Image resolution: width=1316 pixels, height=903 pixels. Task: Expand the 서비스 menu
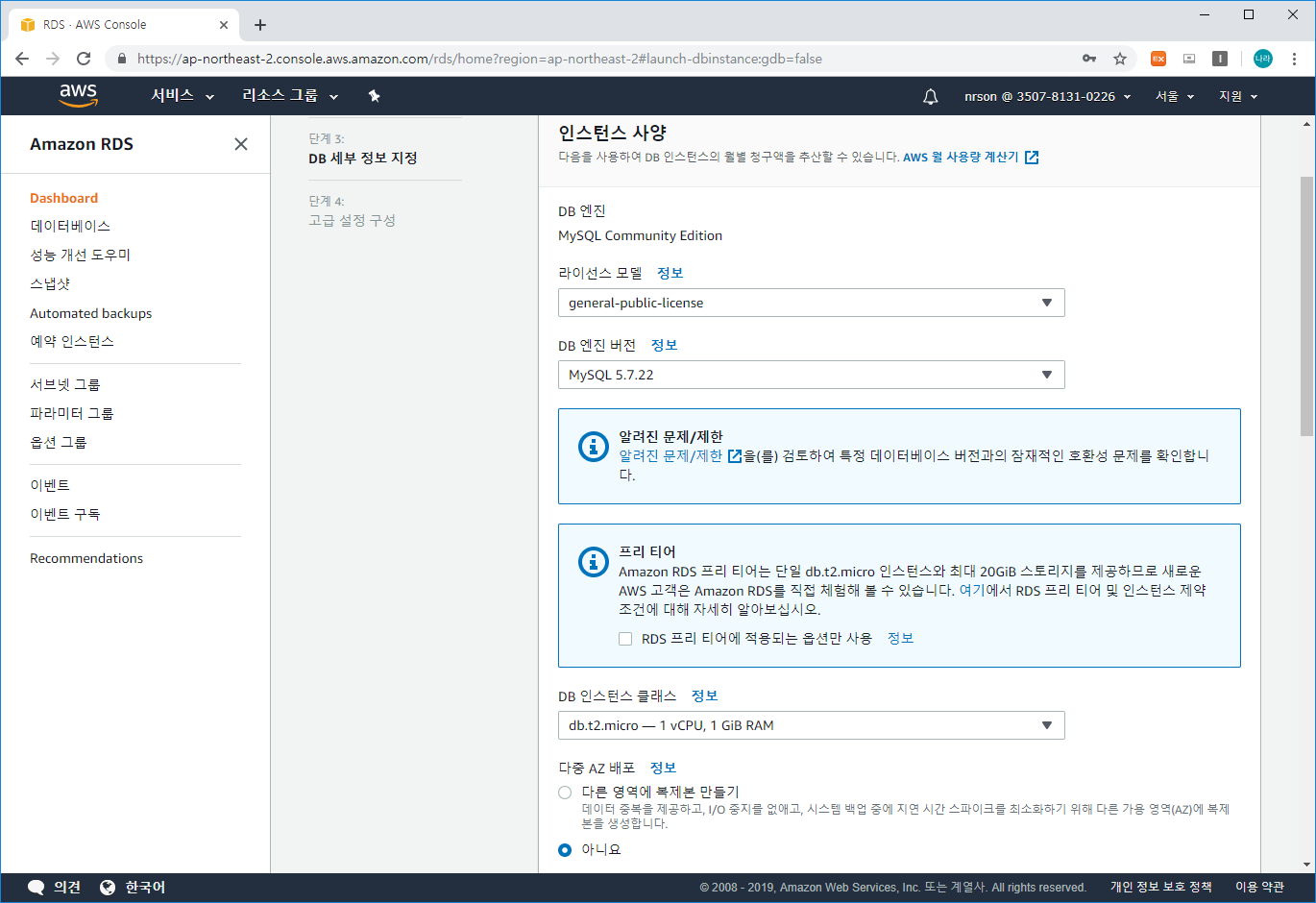pos(183,96)
